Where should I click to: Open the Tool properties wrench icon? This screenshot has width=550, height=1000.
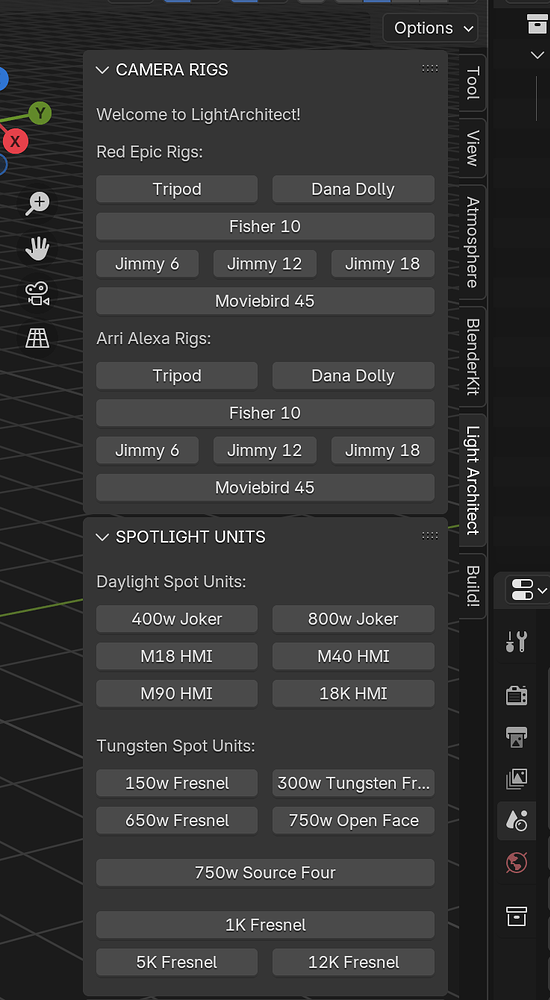[x=516, y=641]
